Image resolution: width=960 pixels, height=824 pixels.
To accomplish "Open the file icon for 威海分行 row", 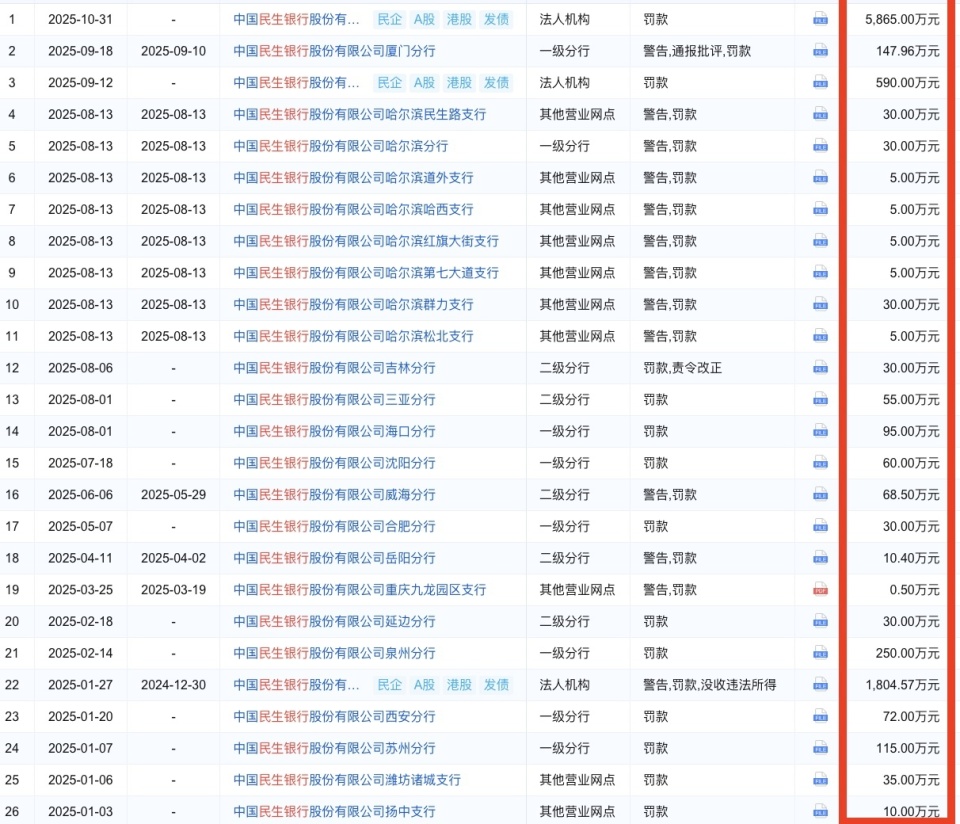I will [820, 495].
